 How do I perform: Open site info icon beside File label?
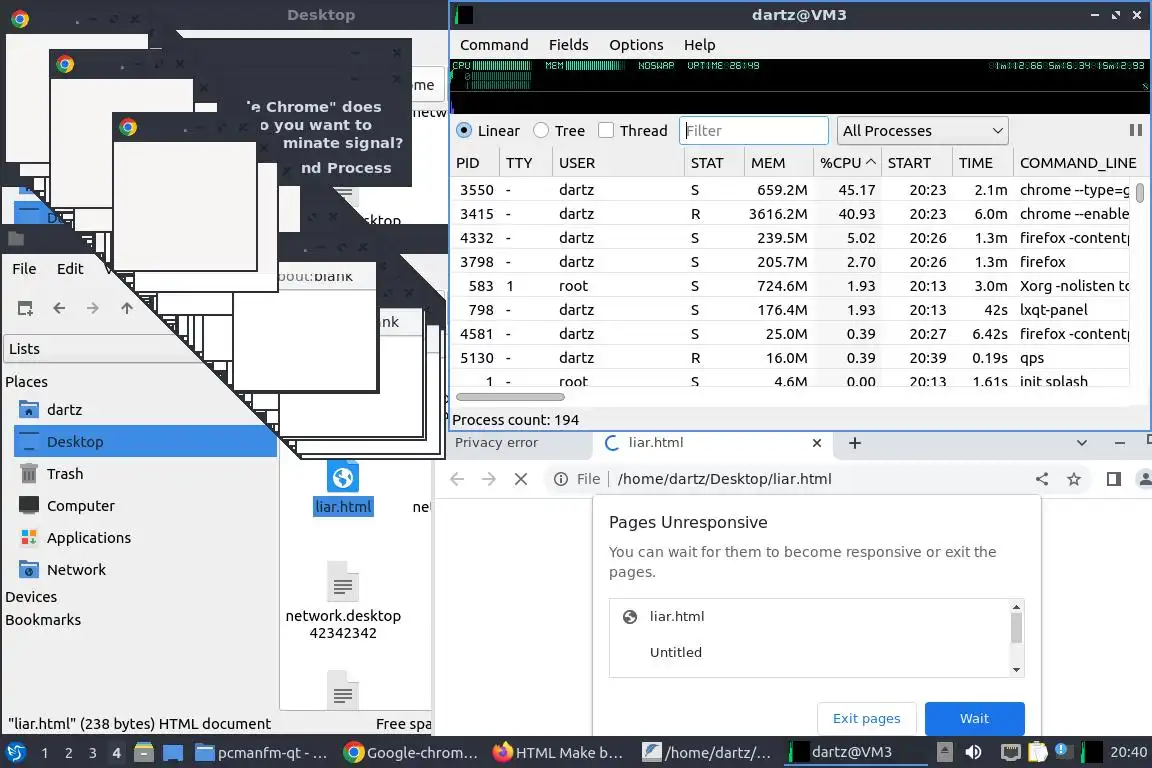click(561, 479)
